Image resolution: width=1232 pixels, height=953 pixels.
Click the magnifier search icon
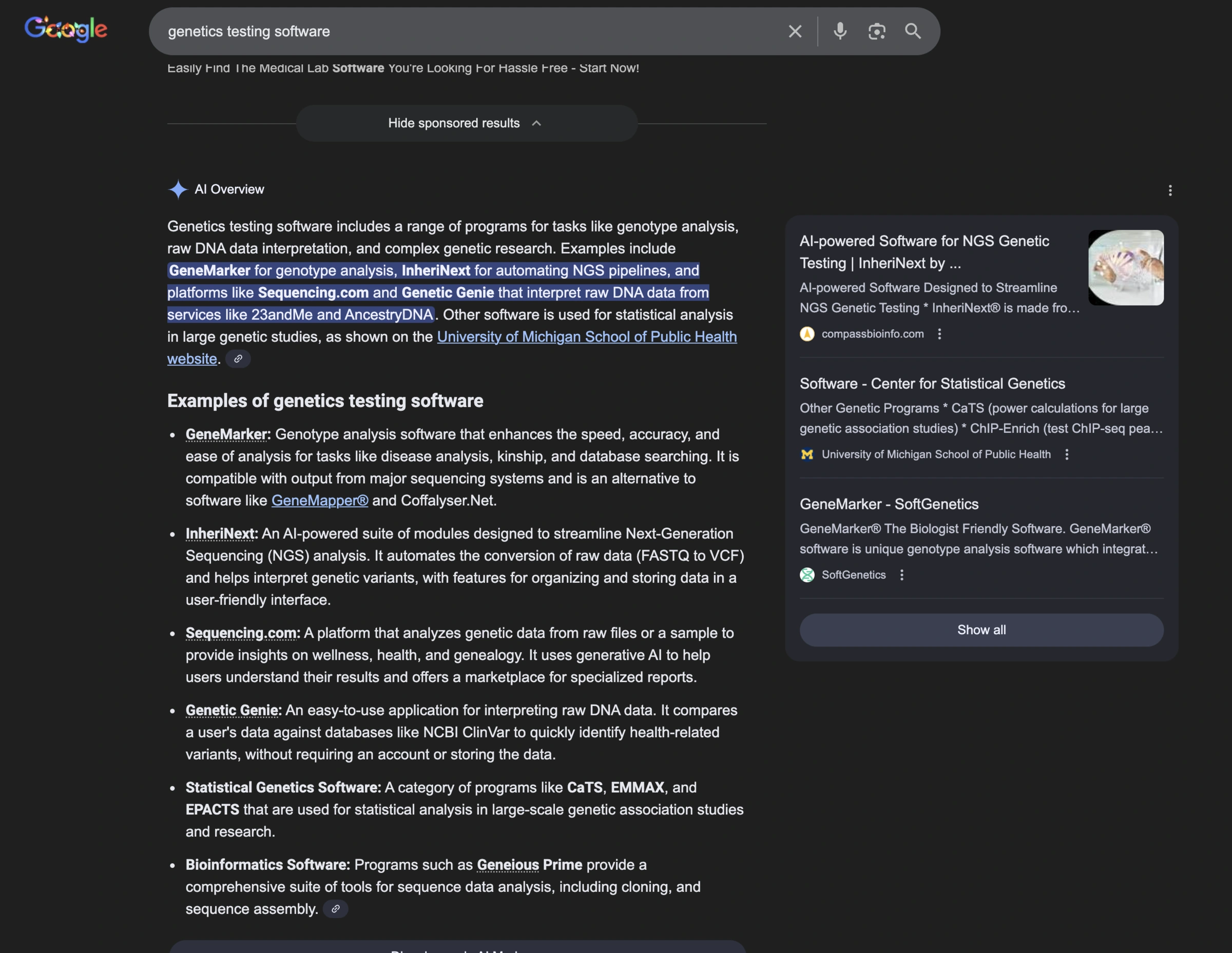click(913, 31)
